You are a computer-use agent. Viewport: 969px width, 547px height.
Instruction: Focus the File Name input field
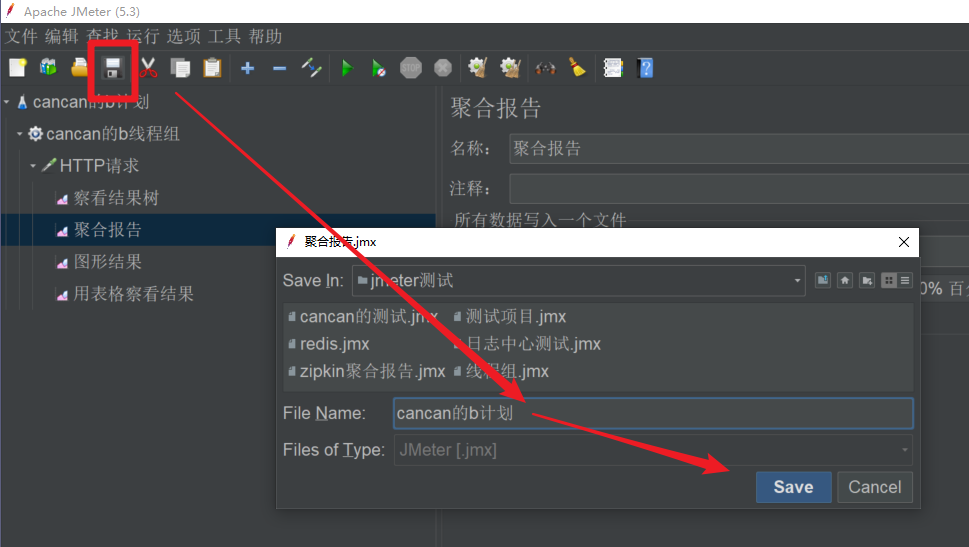click(x=653, y=413)
